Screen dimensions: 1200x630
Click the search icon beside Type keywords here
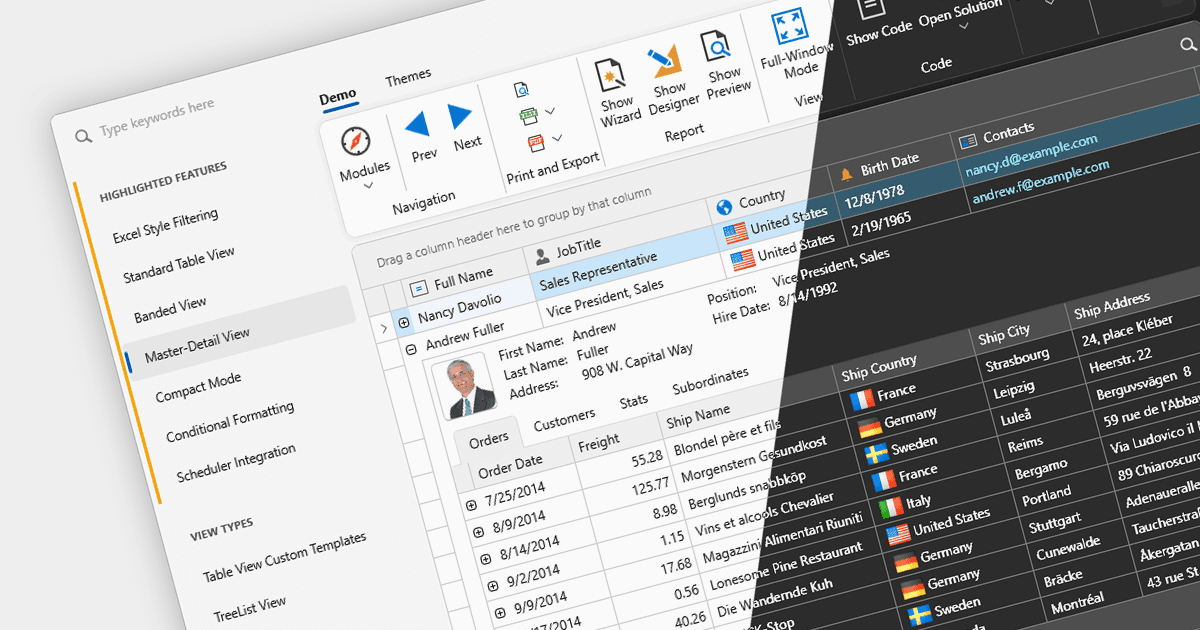pos(83,136)
